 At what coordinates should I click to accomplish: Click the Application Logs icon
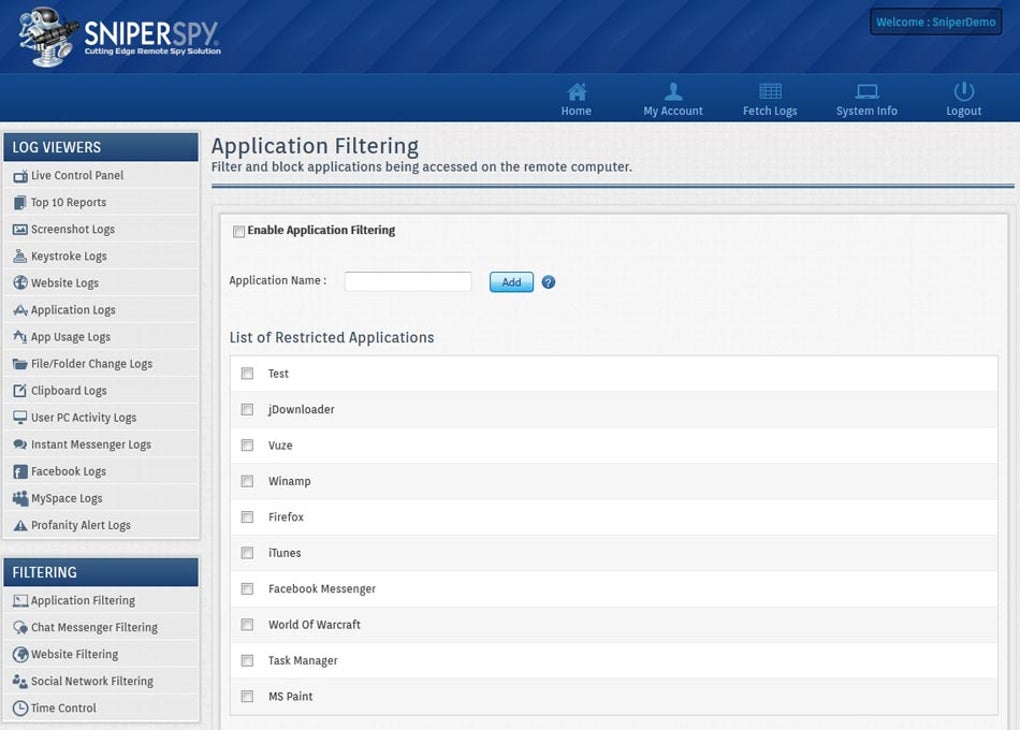pos(20,310)
